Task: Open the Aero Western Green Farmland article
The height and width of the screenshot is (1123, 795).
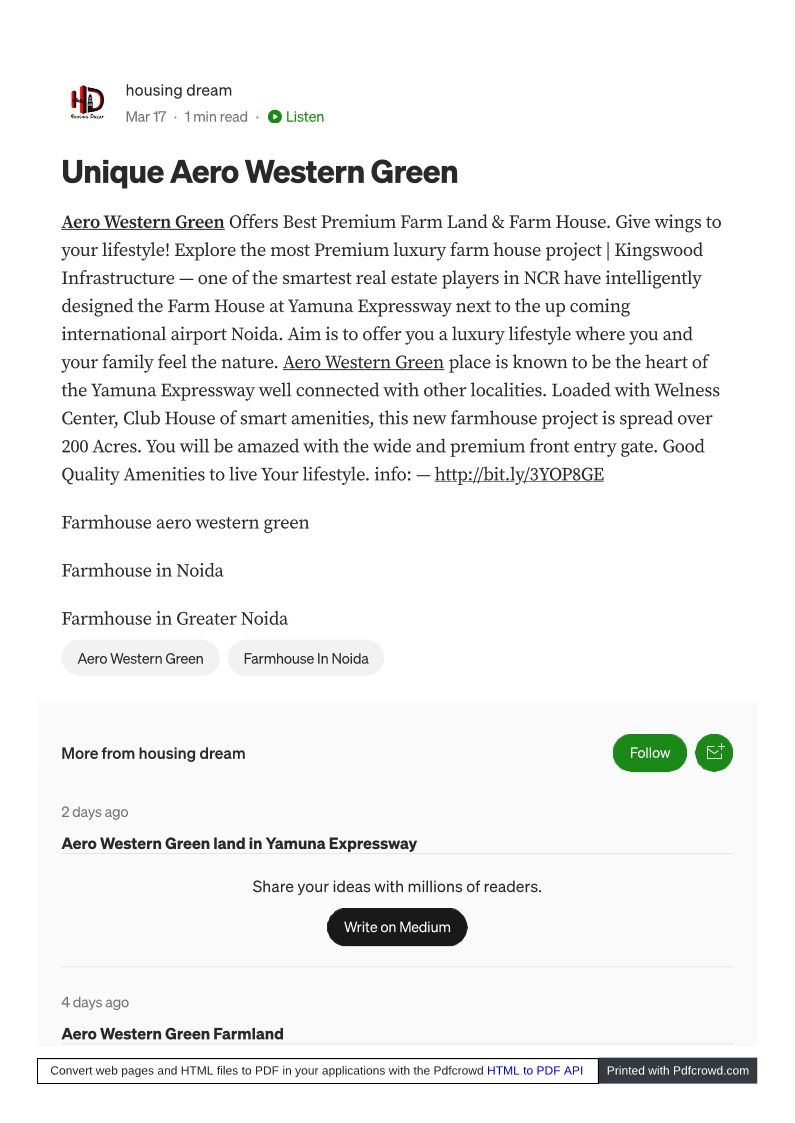Action: click(x=172, y=1033)
